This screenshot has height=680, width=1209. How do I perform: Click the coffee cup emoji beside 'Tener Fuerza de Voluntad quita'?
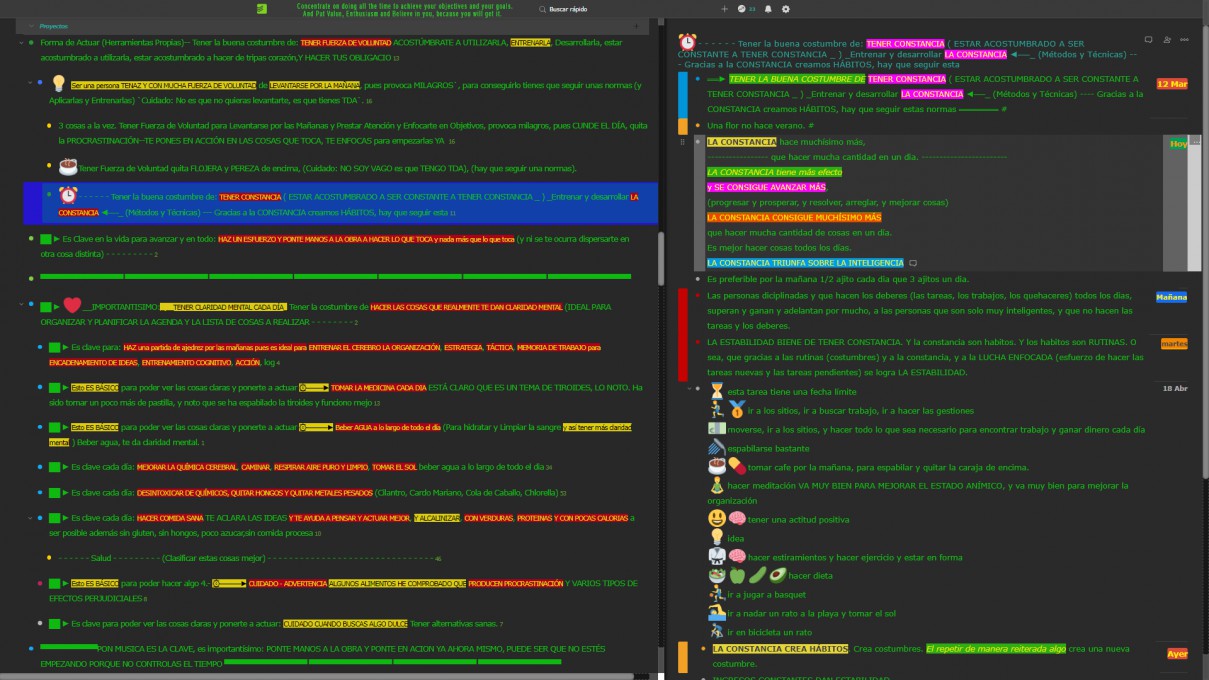click(68, 166)
